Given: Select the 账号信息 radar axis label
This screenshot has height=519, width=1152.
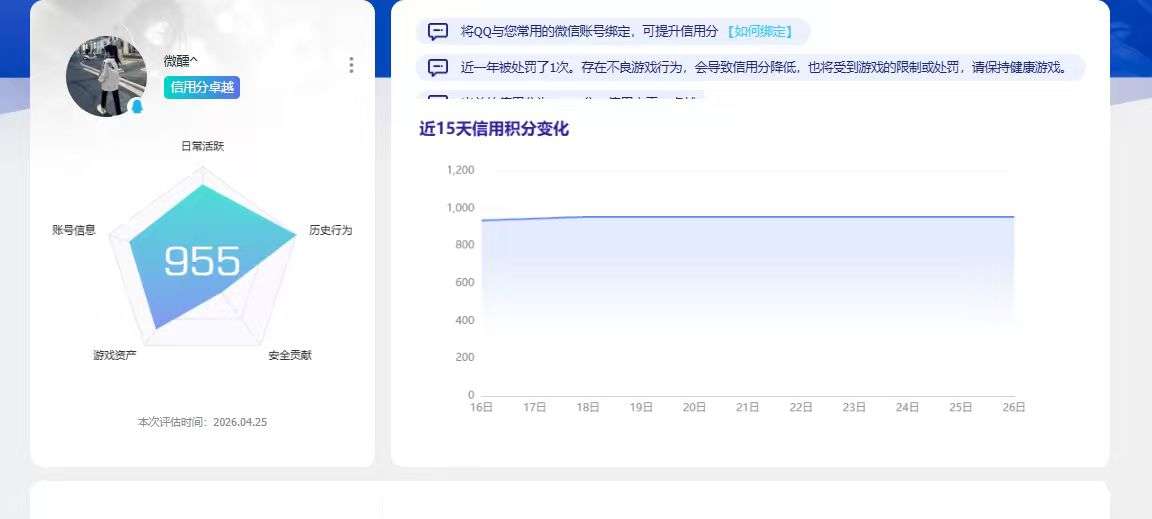Looking at the screenshot, I should 74,230.
